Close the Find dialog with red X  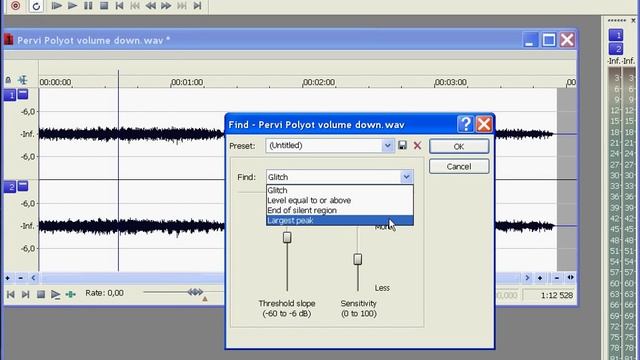point(484,124)
